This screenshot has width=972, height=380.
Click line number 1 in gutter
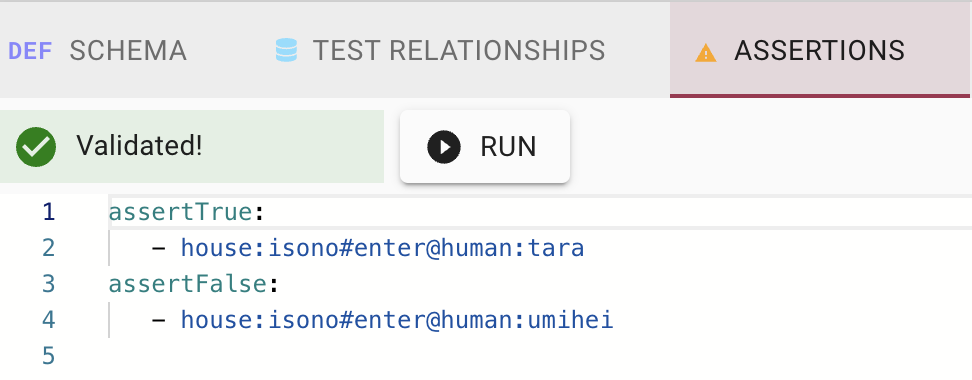click(49, 213)
